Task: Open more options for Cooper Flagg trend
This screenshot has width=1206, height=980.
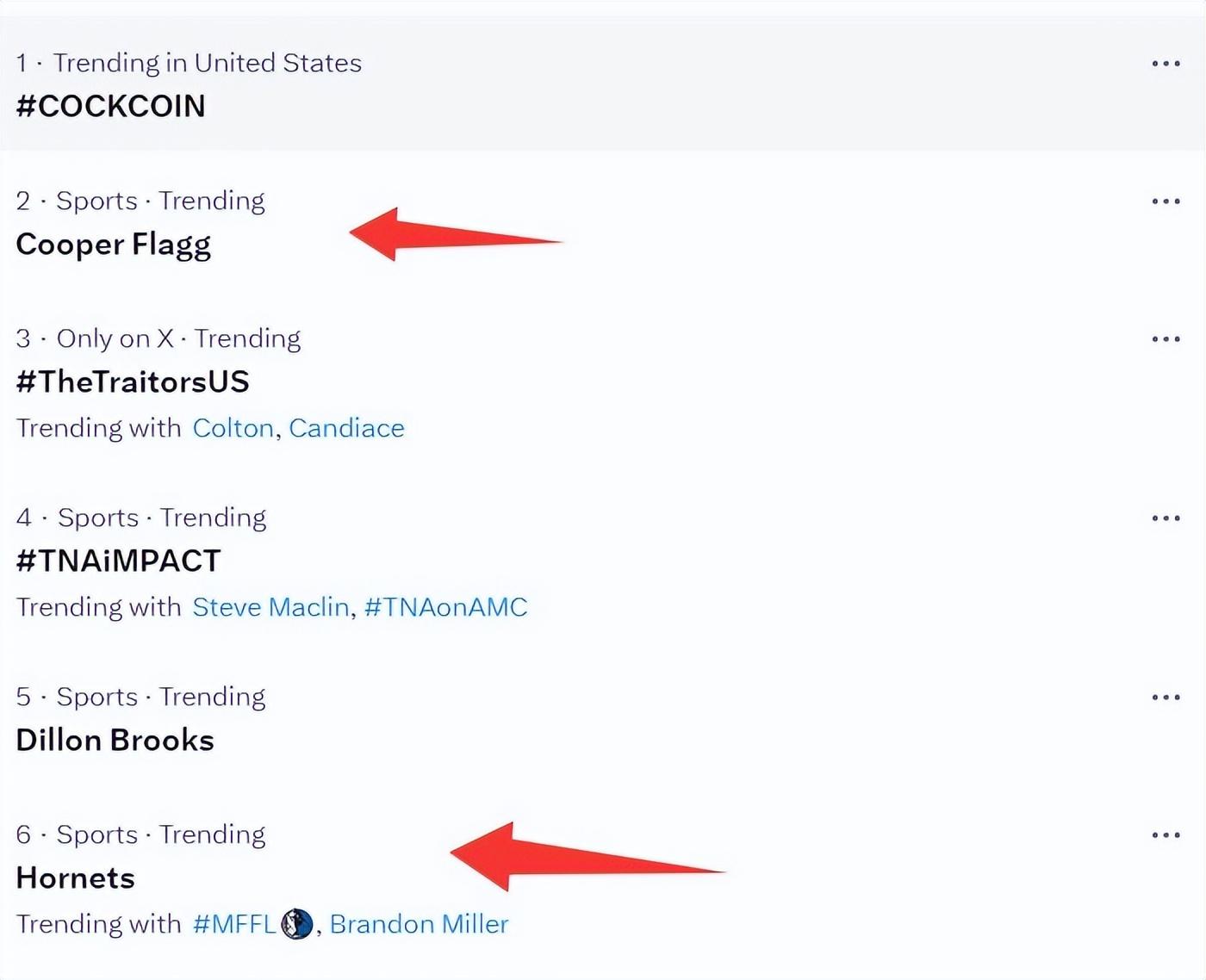Action: coord(1166,202)
